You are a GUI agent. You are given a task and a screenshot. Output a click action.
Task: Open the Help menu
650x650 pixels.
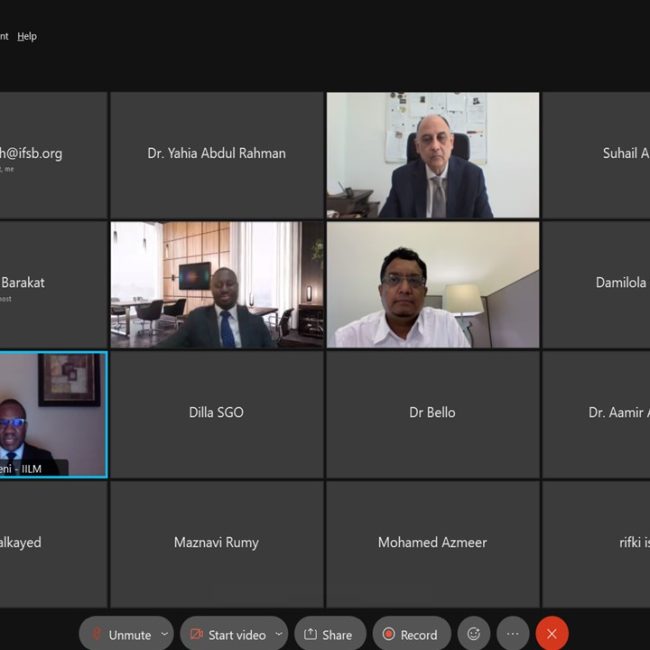27,36
